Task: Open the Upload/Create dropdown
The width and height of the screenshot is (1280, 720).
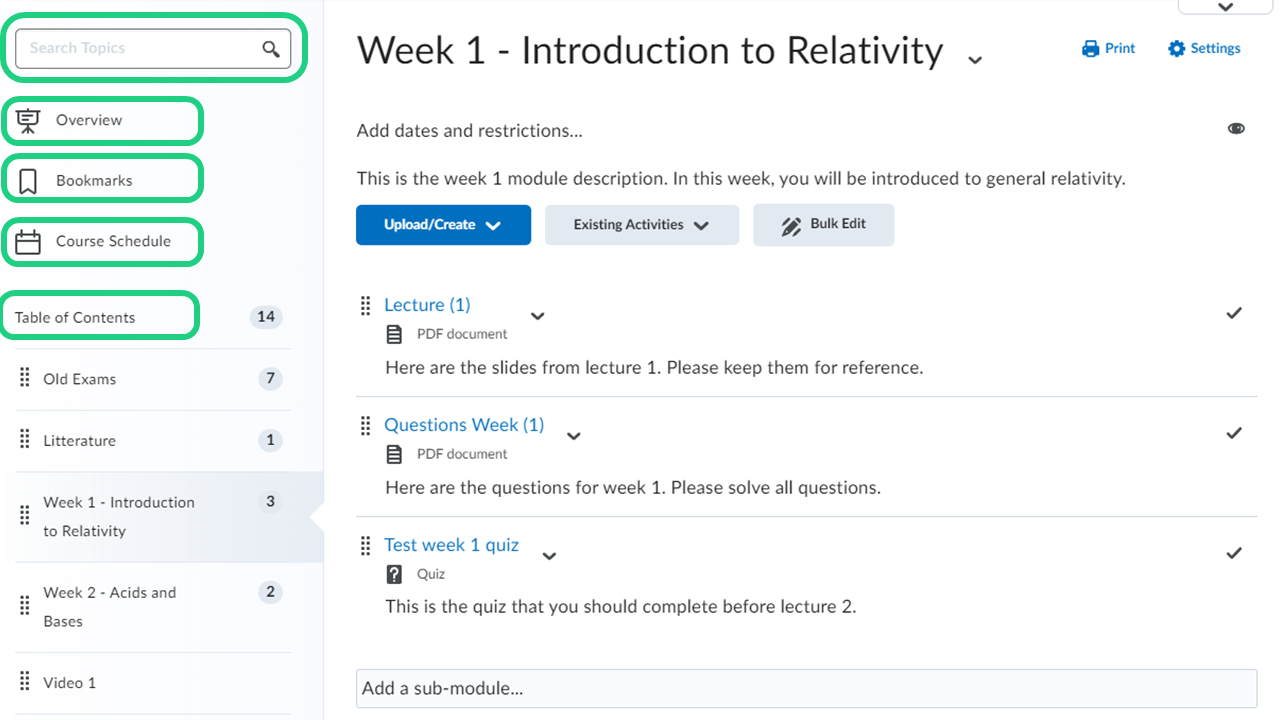Action: [x=443, y=225]
